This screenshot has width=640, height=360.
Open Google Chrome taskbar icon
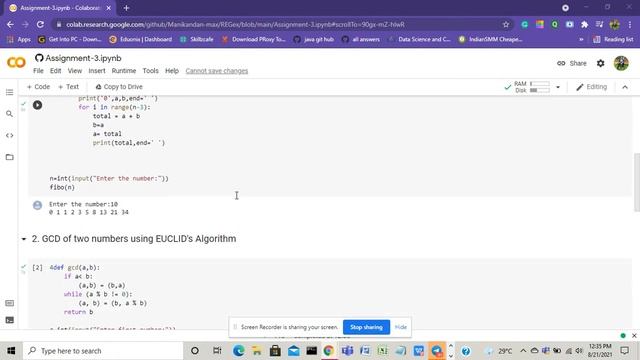[329, 351]
